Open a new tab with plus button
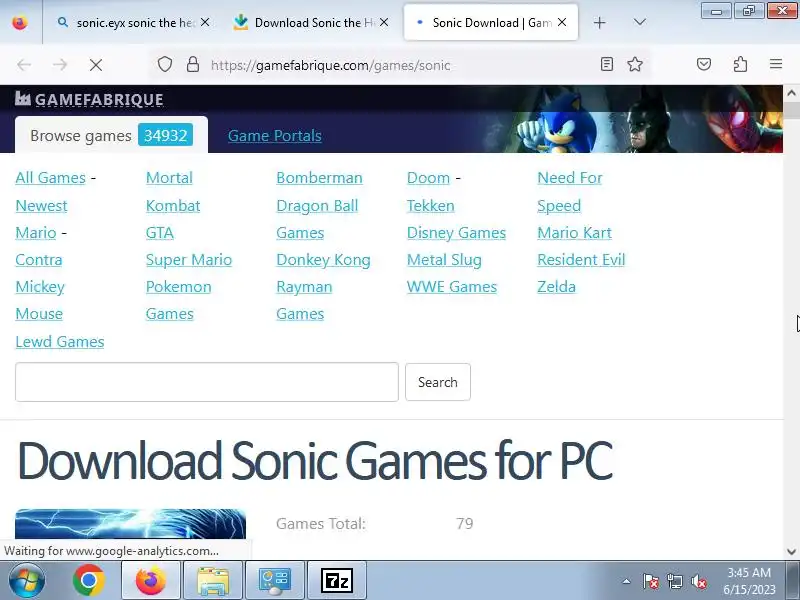This screenshot has width=800, height=600. tap(599, 22)
